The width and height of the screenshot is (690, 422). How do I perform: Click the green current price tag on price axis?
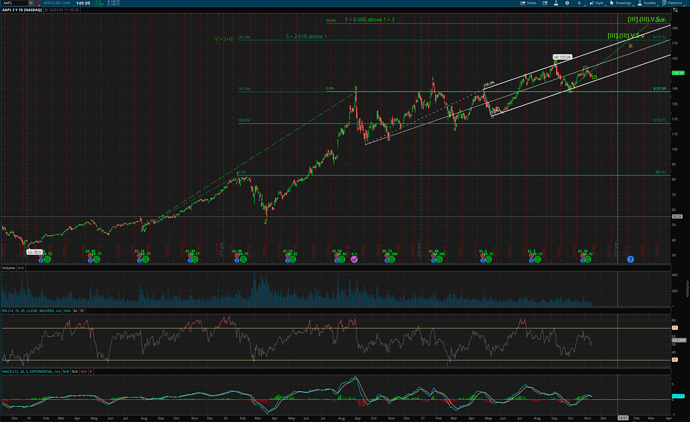[x=678, y=73]
